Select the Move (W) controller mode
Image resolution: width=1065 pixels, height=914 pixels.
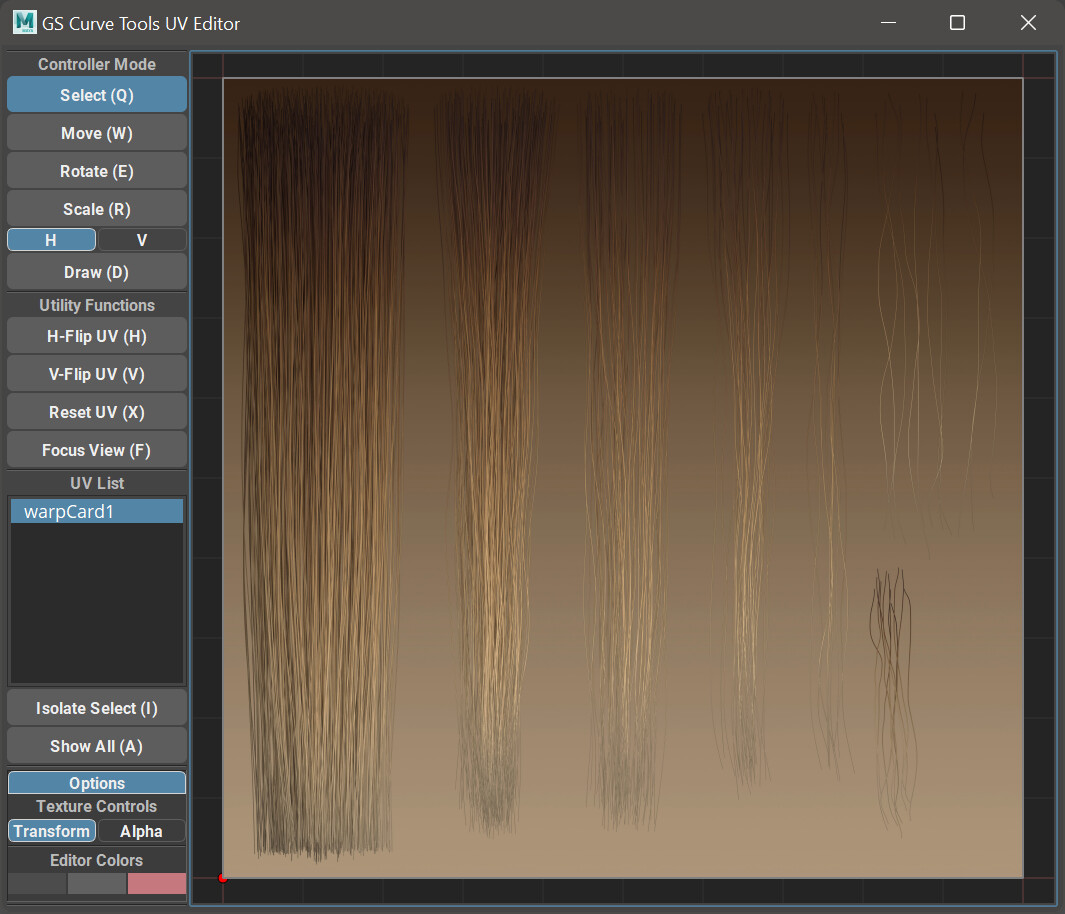96,132
